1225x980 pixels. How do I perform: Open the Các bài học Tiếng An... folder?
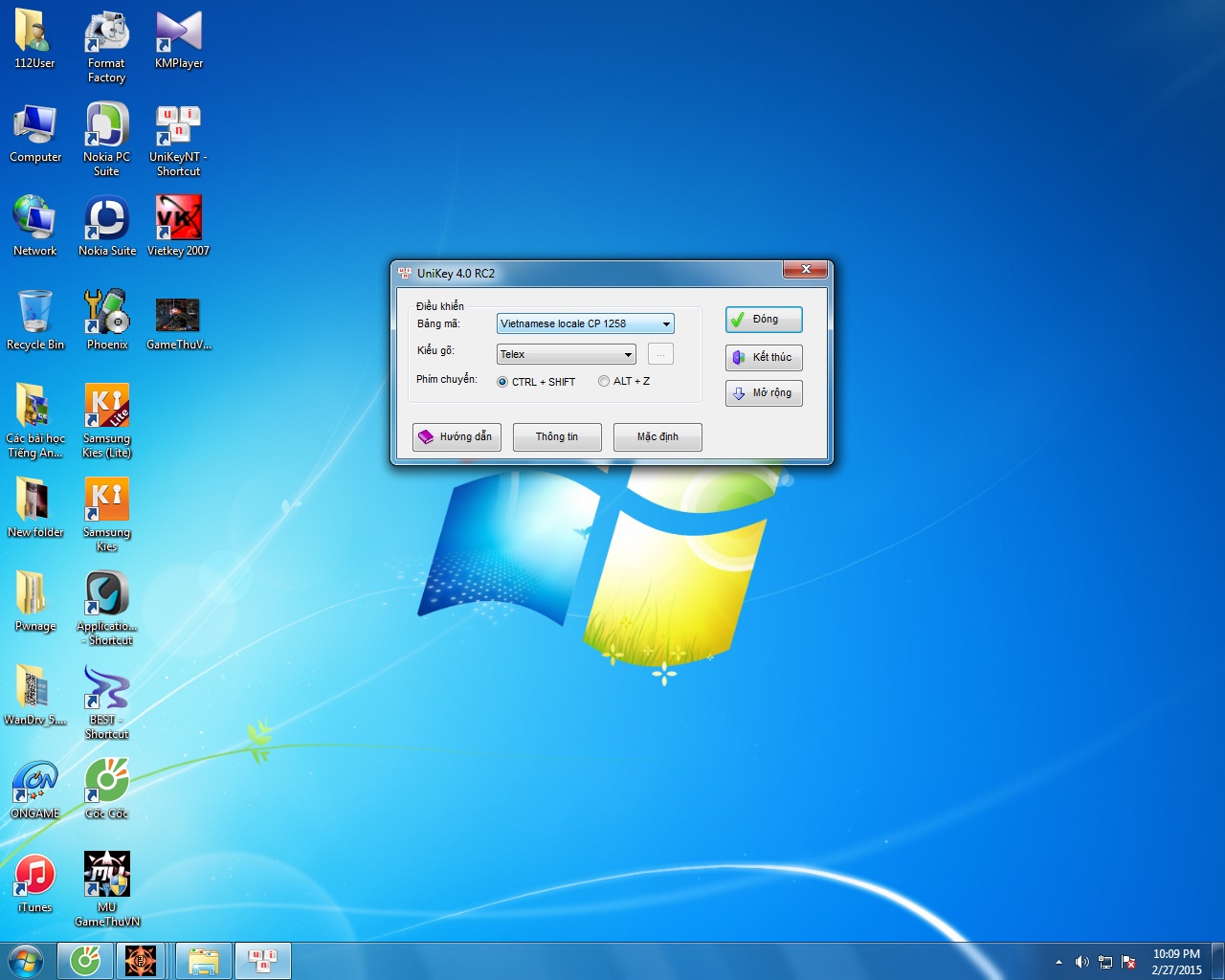click(x=35, y=421)
